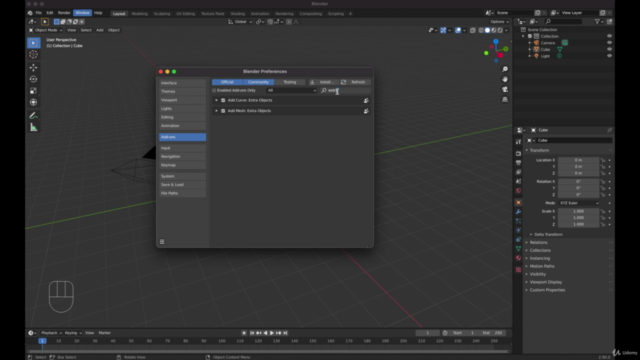Open the Modifier properties wrench icon
This screenshot has height=360, width=640.
click(518, 212)
